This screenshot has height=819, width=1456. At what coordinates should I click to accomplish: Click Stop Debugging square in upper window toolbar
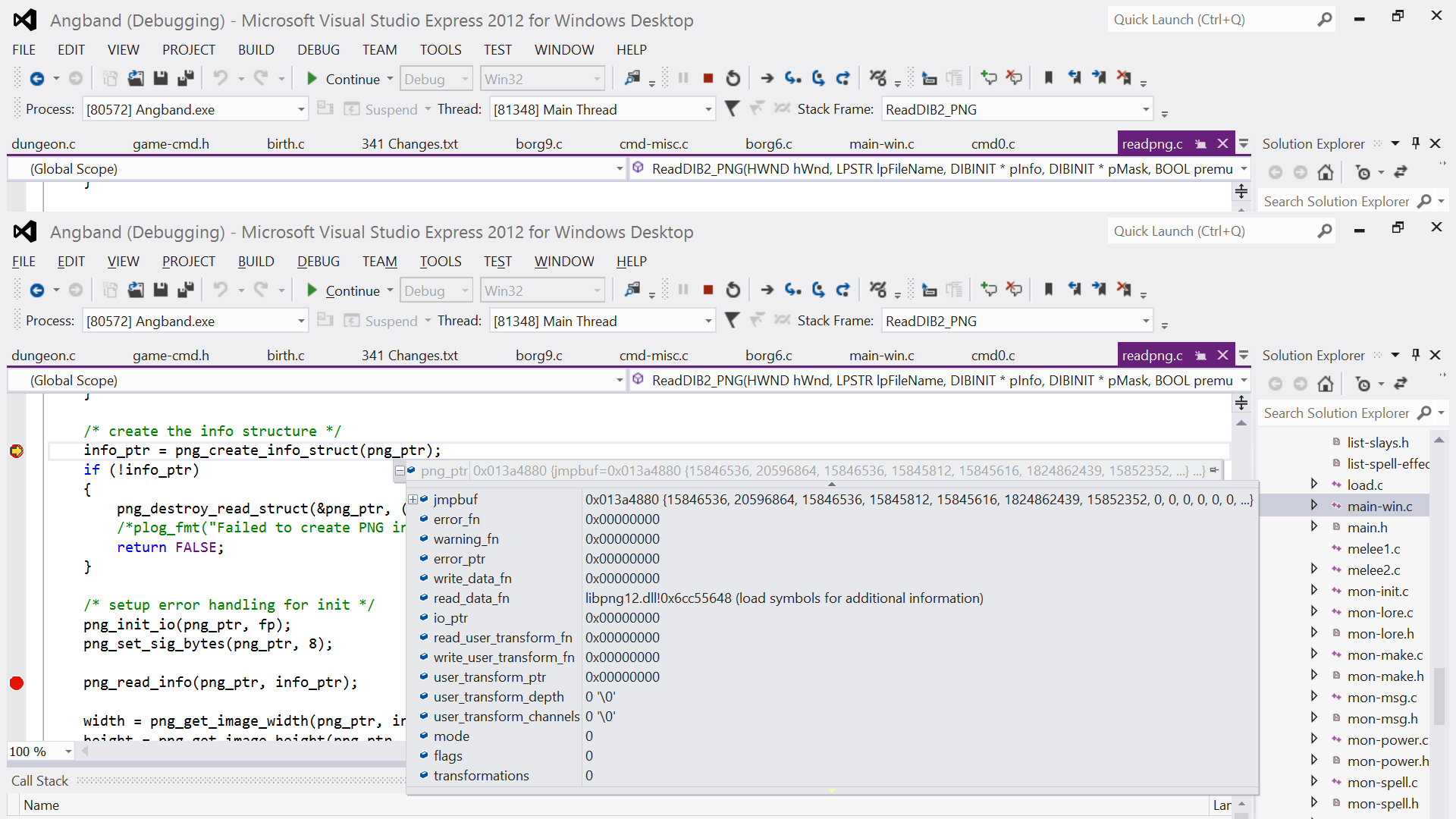(708, 78)
